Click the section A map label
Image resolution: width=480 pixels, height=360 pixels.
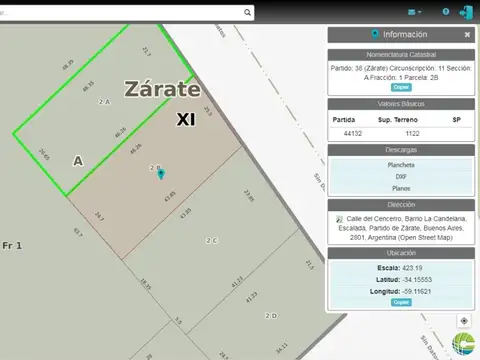78,161
